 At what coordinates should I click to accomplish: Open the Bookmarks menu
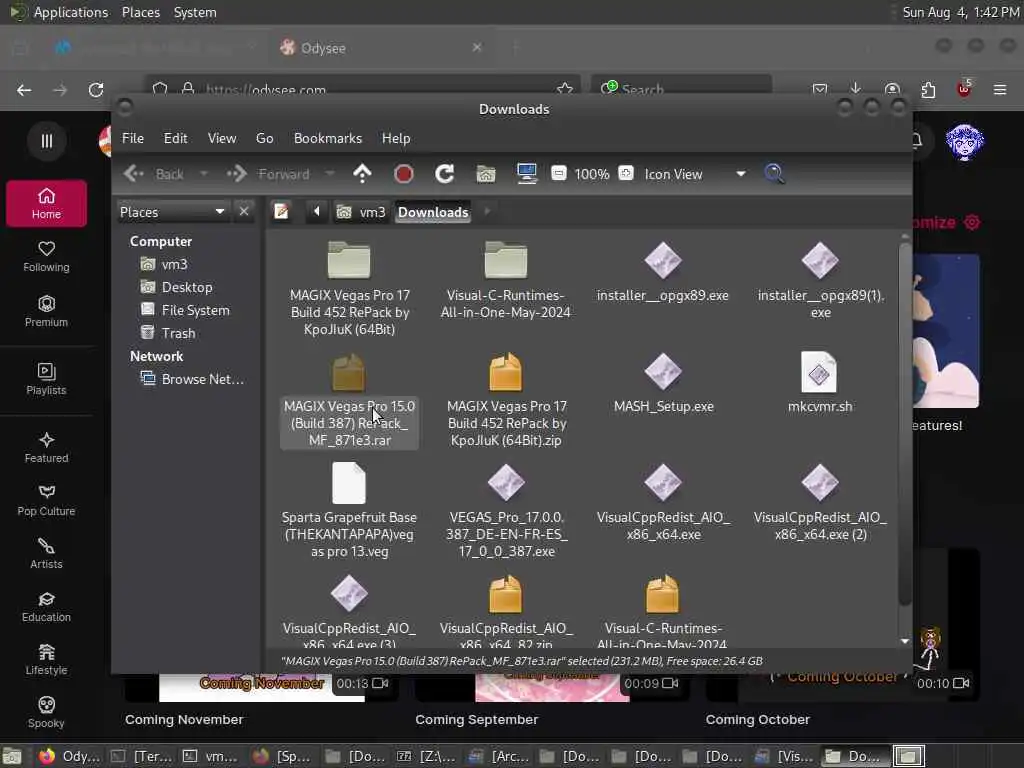[x=328, y=138]
